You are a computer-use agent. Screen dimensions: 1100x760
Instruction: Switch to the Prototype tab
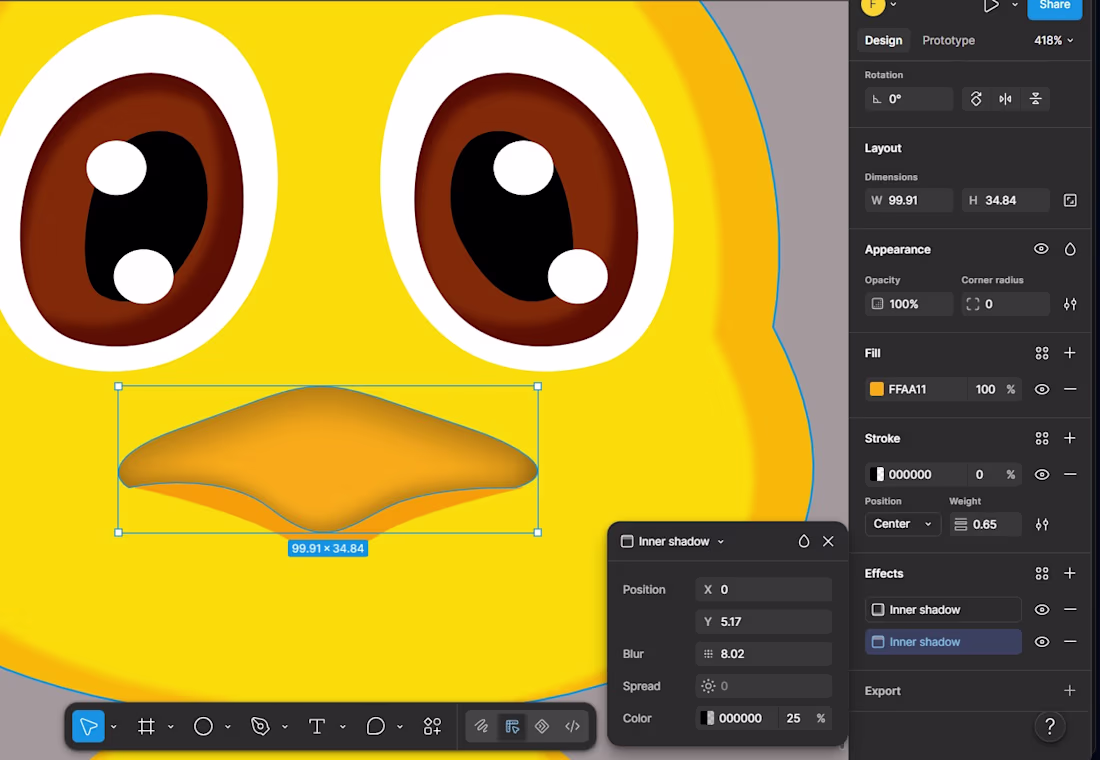[x=948, y=41]
